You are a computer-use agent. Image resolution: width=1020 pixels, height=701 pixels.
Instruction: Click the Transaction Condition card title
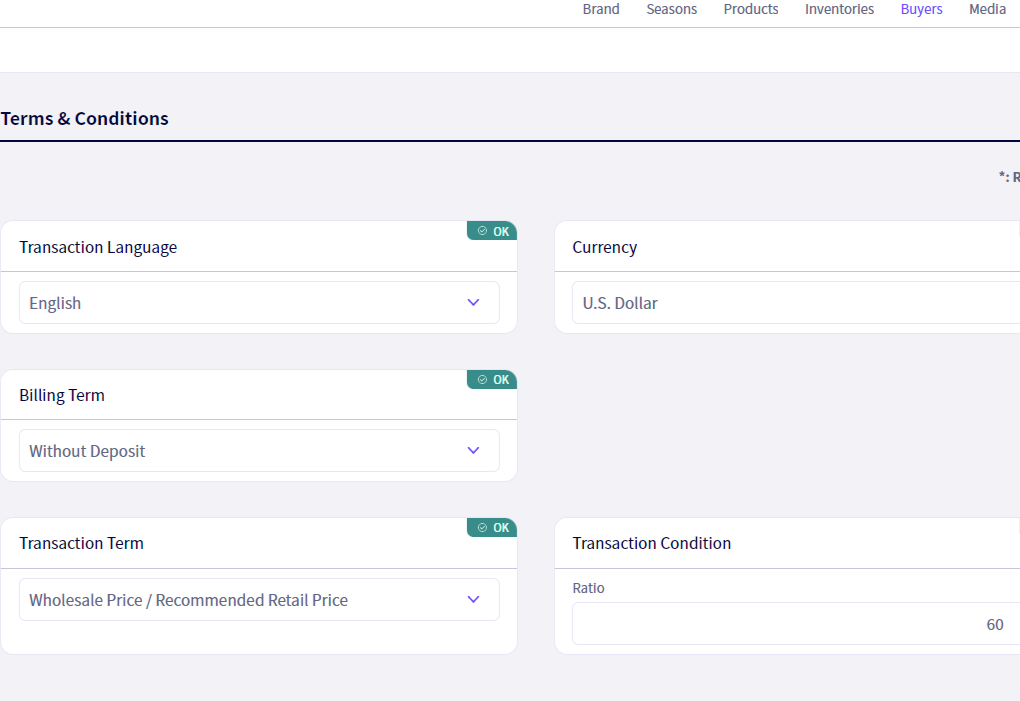[x=652, y=543]
